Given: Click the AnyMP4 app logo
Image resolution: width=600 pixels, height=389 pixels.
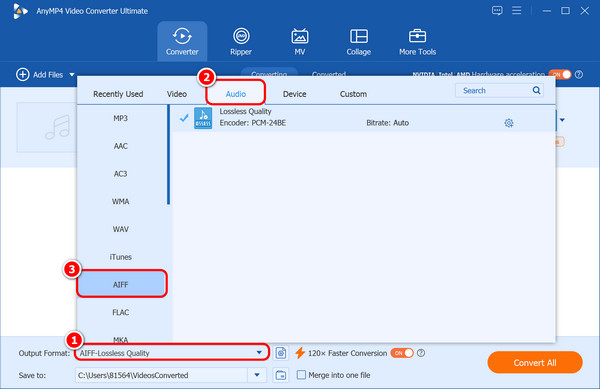Looking at the screenshot, I should tap(20, 11).
